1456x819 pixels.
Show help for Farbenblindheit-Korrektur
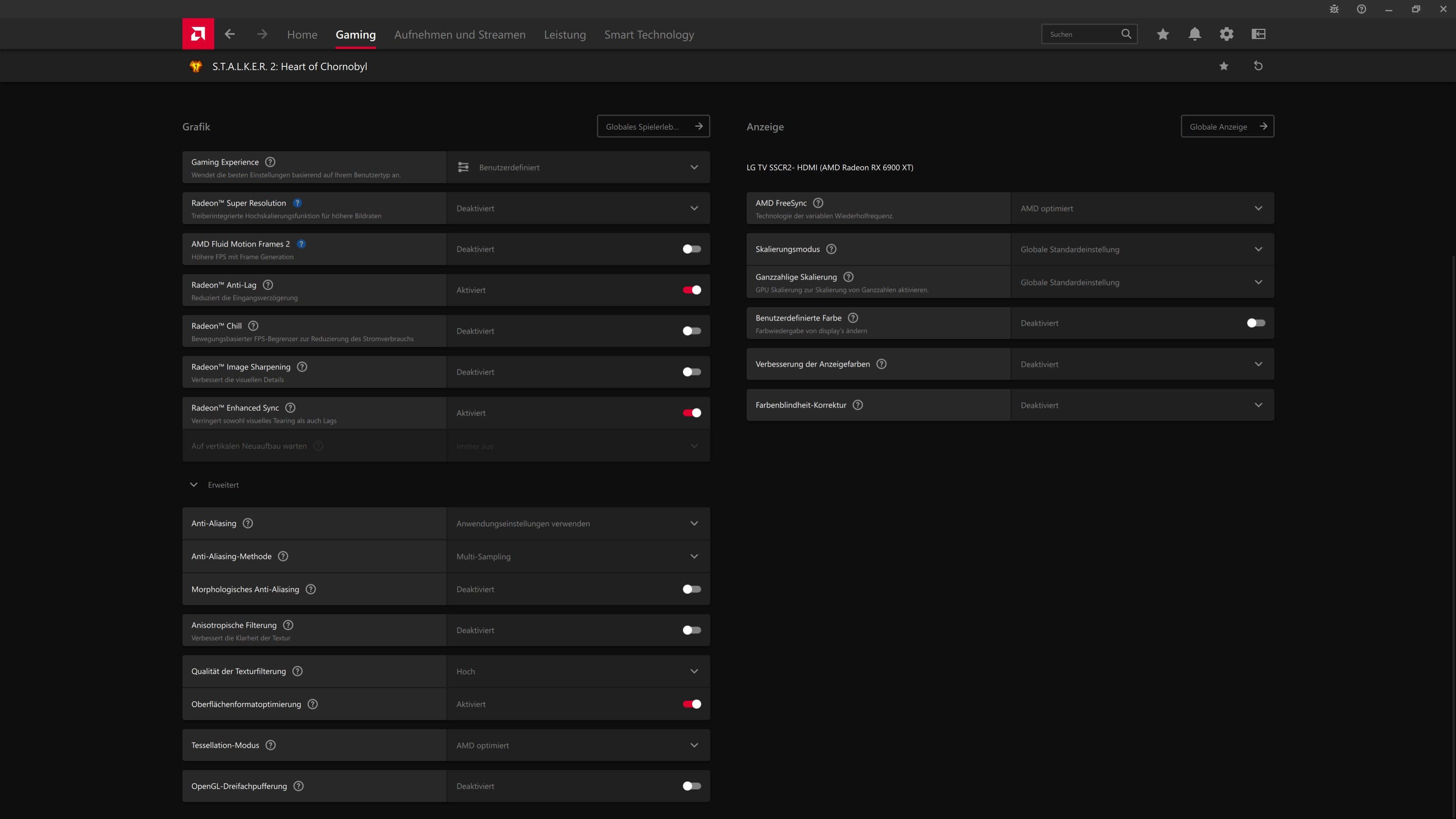857,405
